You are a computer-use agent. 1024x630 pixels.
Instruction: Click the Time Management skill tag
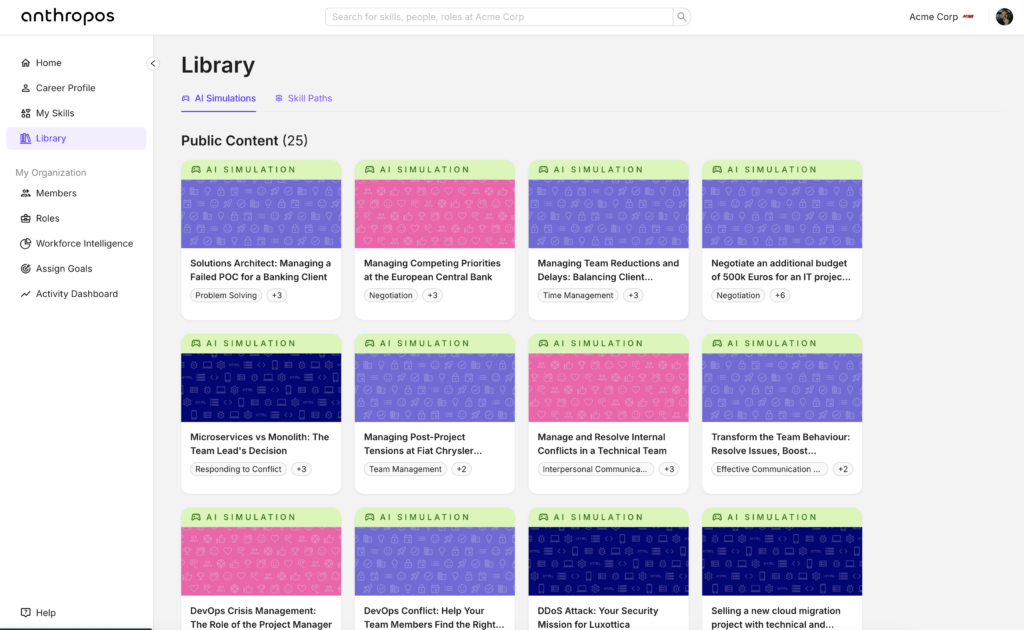[578, 295]
